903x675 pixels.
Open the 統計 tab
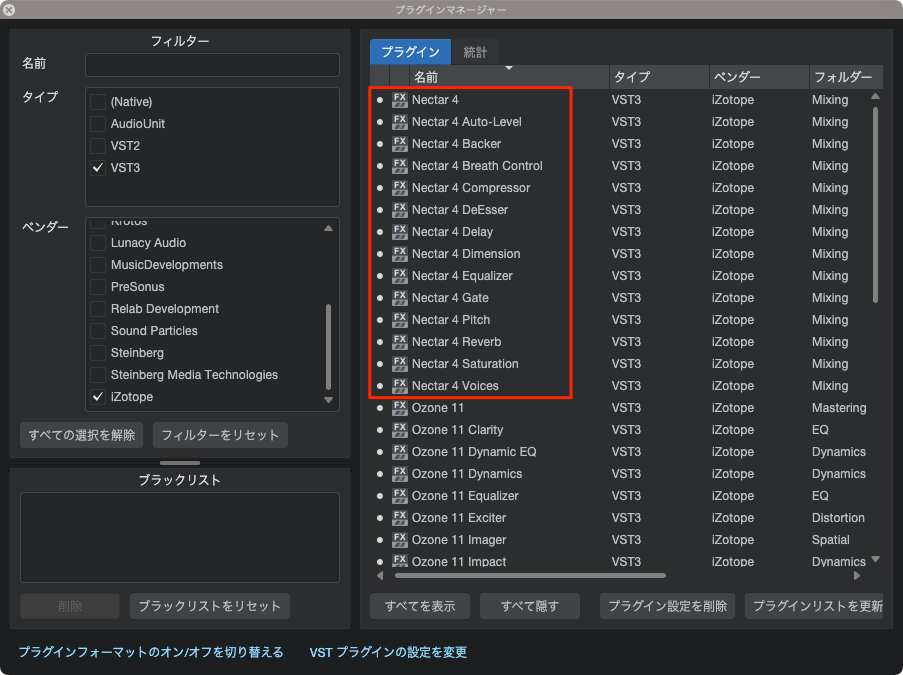(x=475, y=52)
